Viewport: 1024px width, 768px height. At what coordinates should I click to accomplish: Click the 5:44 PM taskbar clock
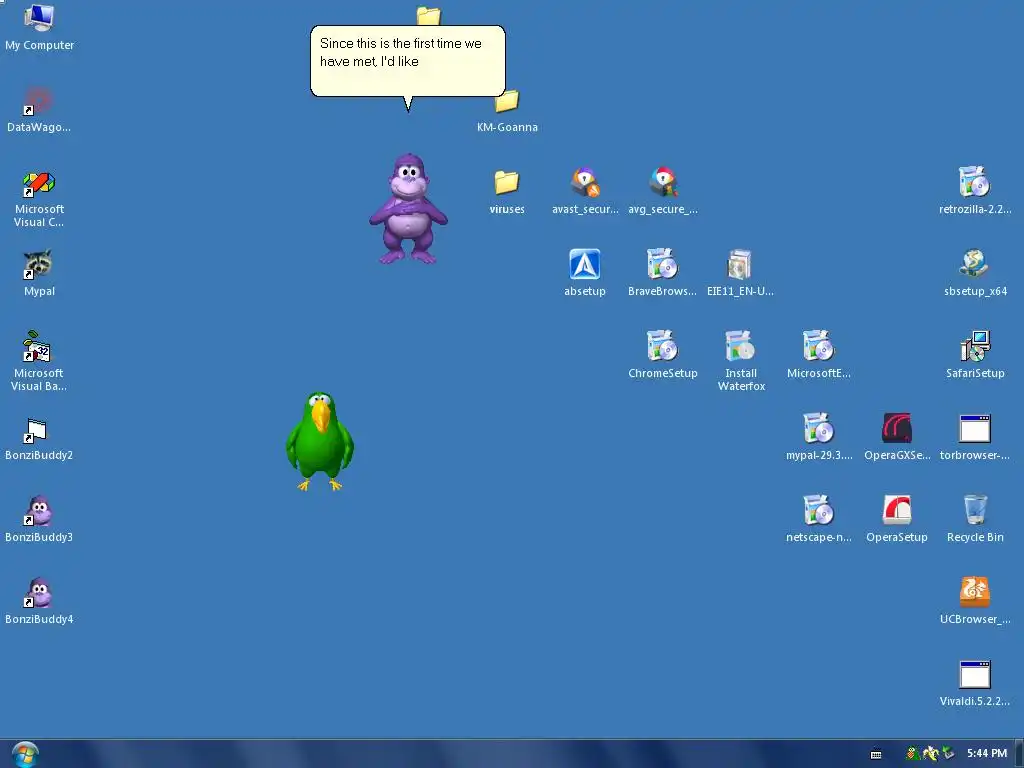coord(987,754)
